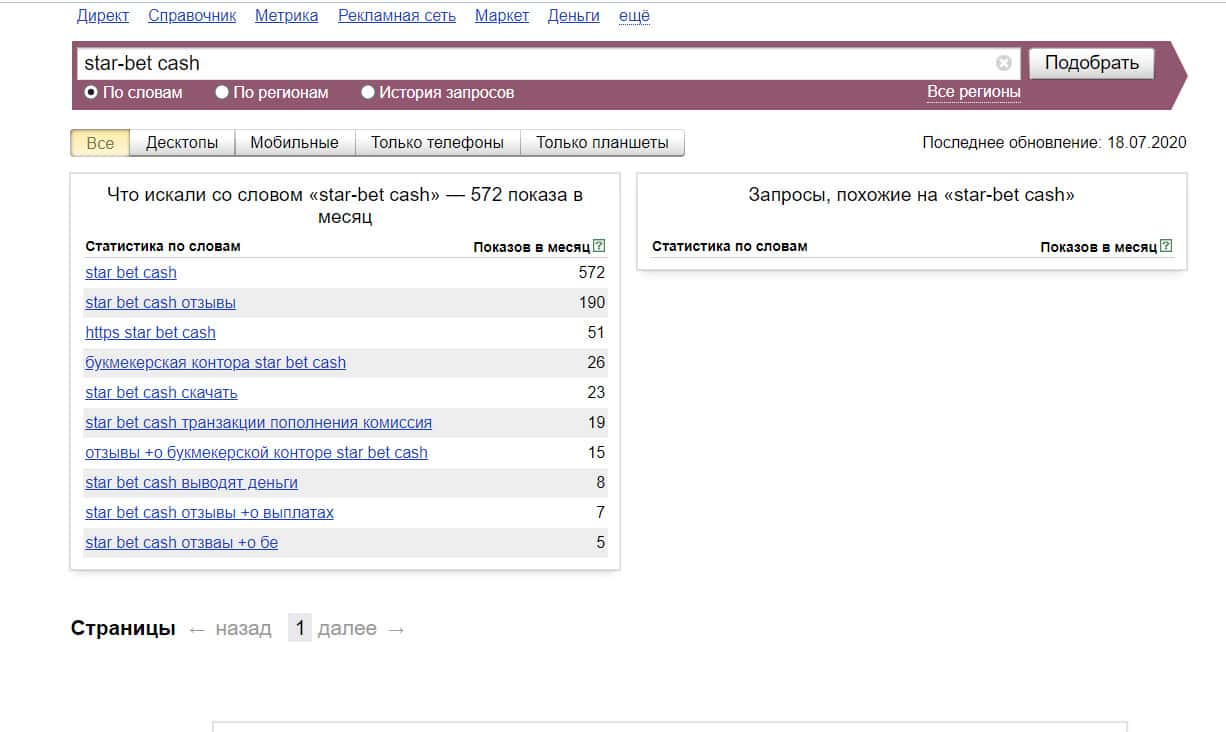This screenshot has height=732, width=1226.
Task: Open the 'Метрика' service link
Action: click(x=286, y=16)
